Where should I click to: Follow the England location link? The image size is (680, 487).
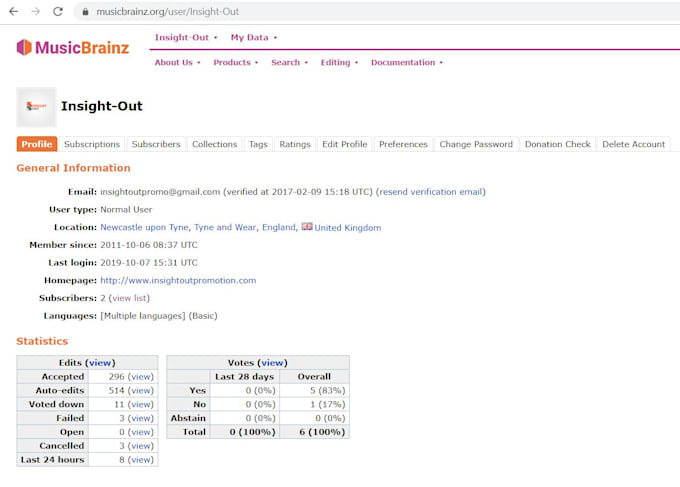[x=278, y=227]
